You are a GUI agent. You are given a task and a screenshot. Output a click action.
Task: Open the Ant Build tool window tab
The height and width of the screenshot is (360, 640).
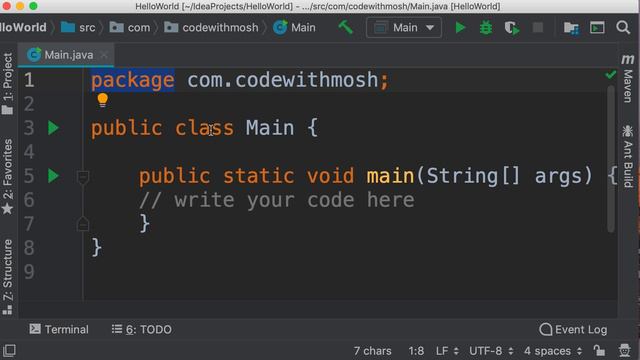tap(628, 157)
